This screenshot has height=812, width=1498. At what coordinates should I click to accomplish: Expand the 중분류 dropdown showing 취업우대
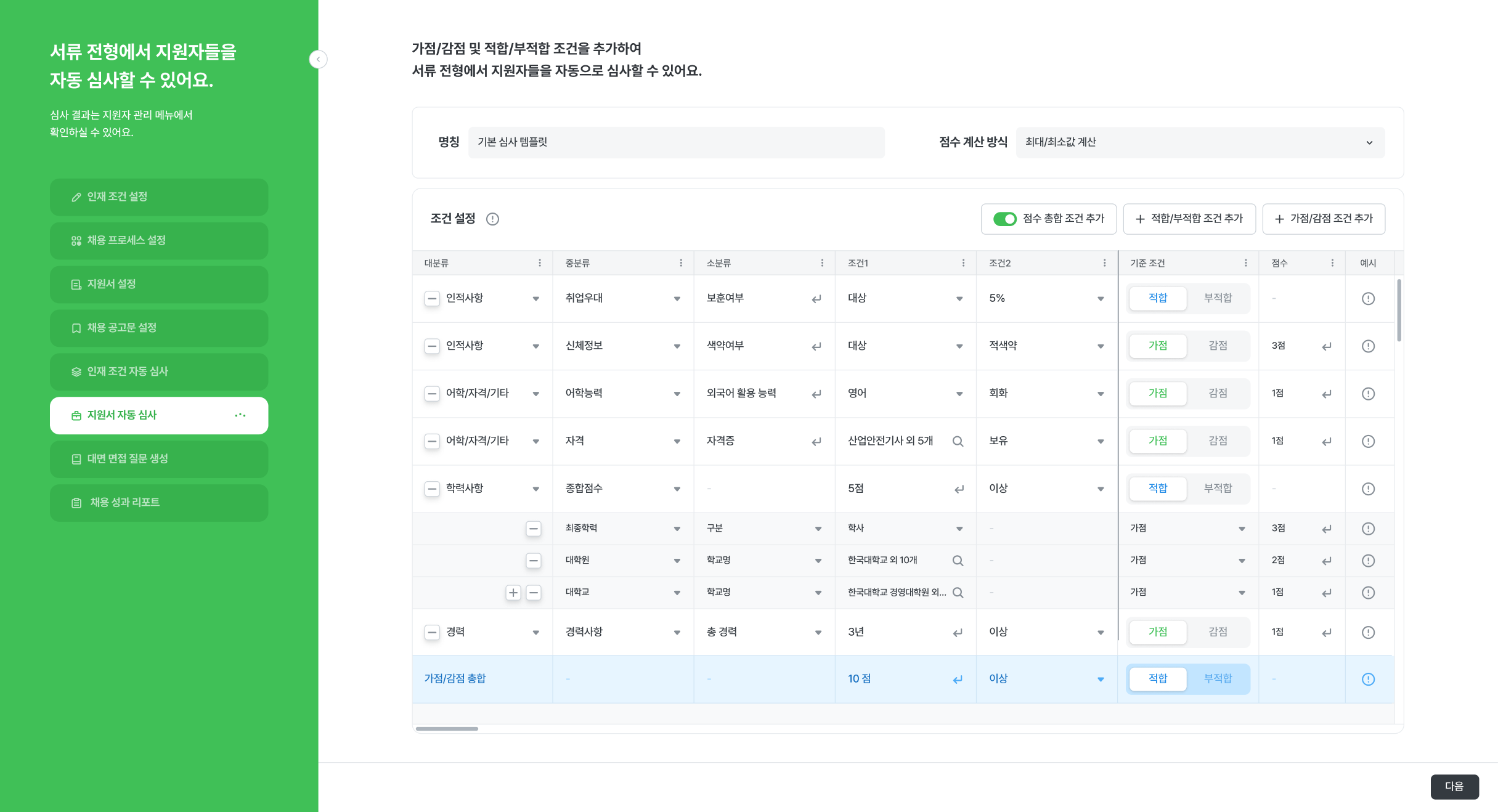coord(677,298)
